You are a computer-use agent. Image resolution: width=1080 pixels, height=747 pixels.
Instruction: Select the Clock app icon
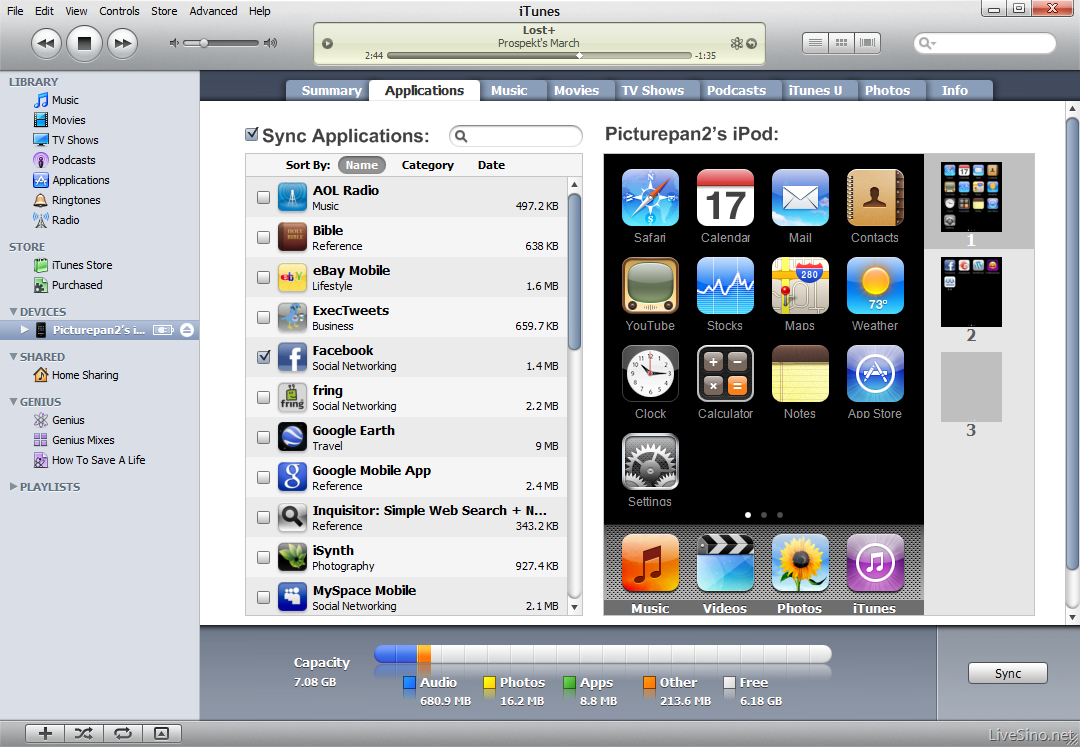650,374
